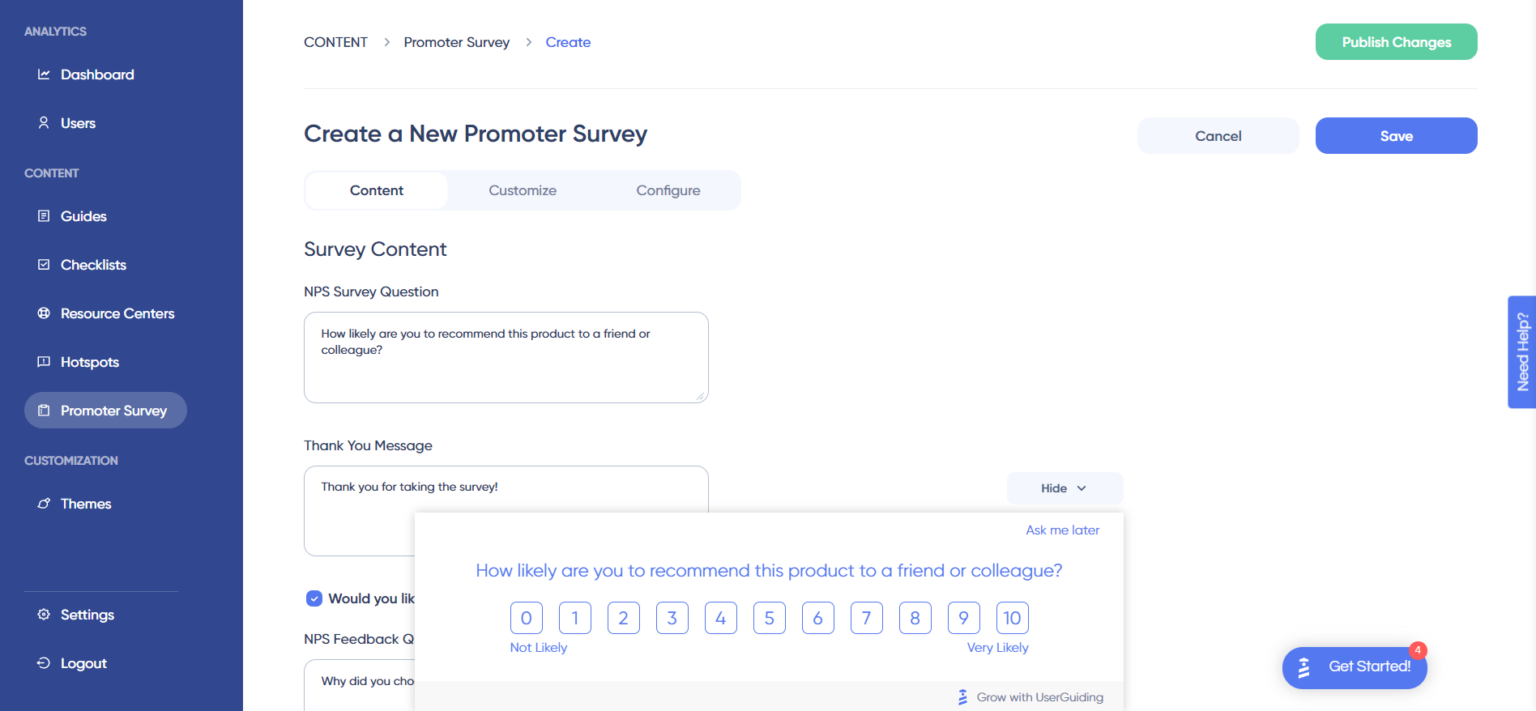Select score 10 in the NPS preview
Image resolution: width=1536 pixels, height=711 pixels.
[1012, 617]
